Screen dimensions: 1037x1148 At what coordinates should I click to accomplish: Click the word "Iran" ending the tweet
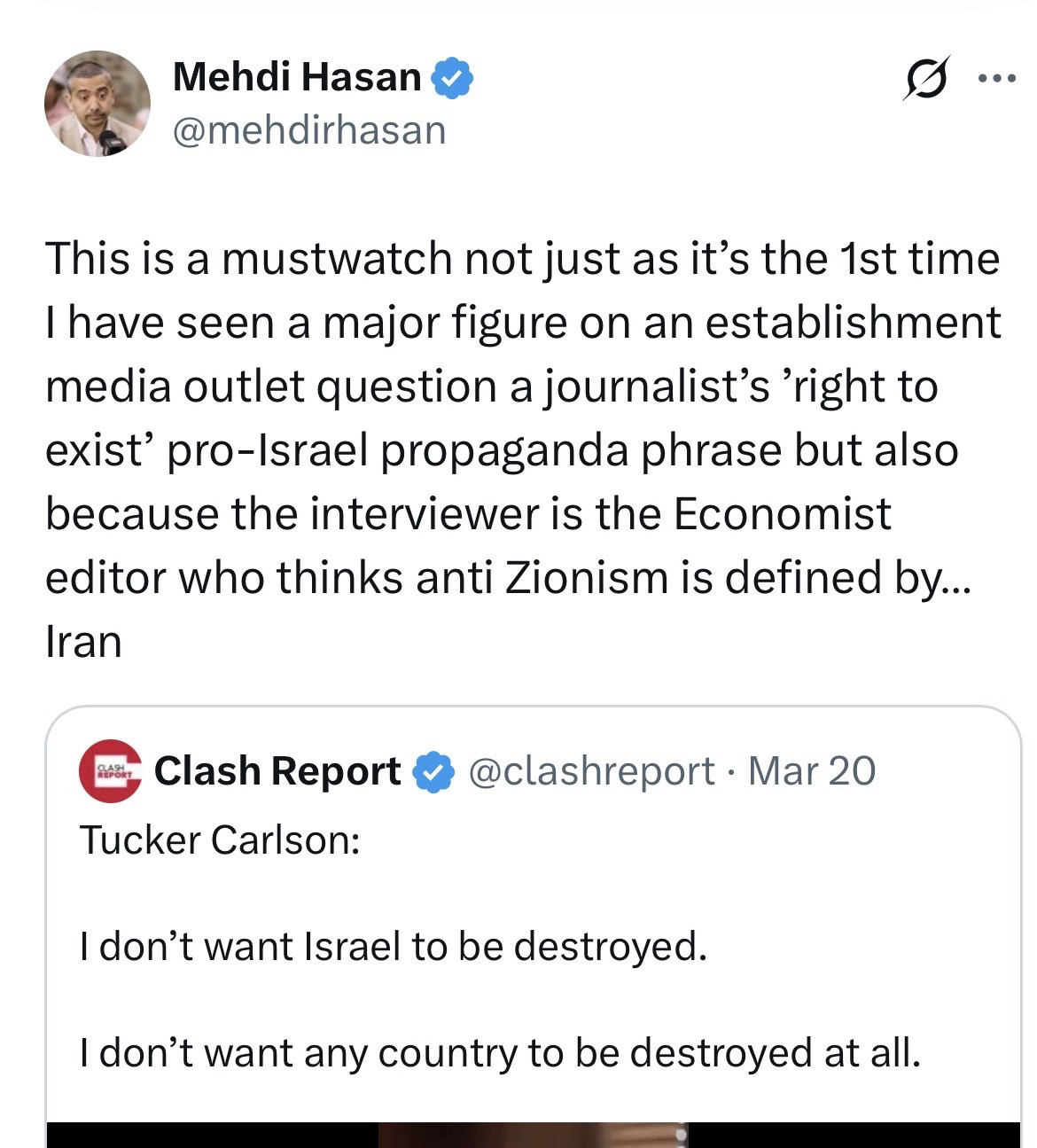click(x=83, y=641)
